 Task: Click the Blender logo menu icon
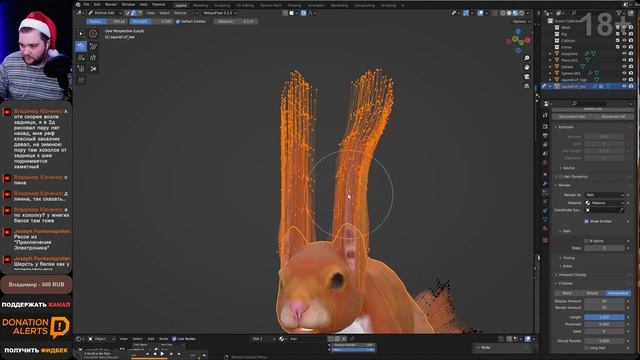click(x=78, y=5)
